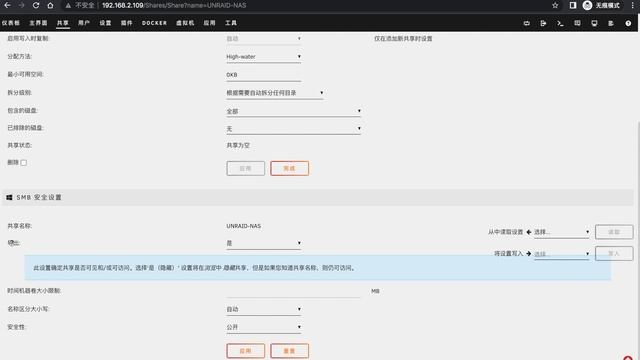Open the Unraid help question-mark icon
Image resolution: width=640 pixels, height=360 pixels.
click(x=628, y=23)
